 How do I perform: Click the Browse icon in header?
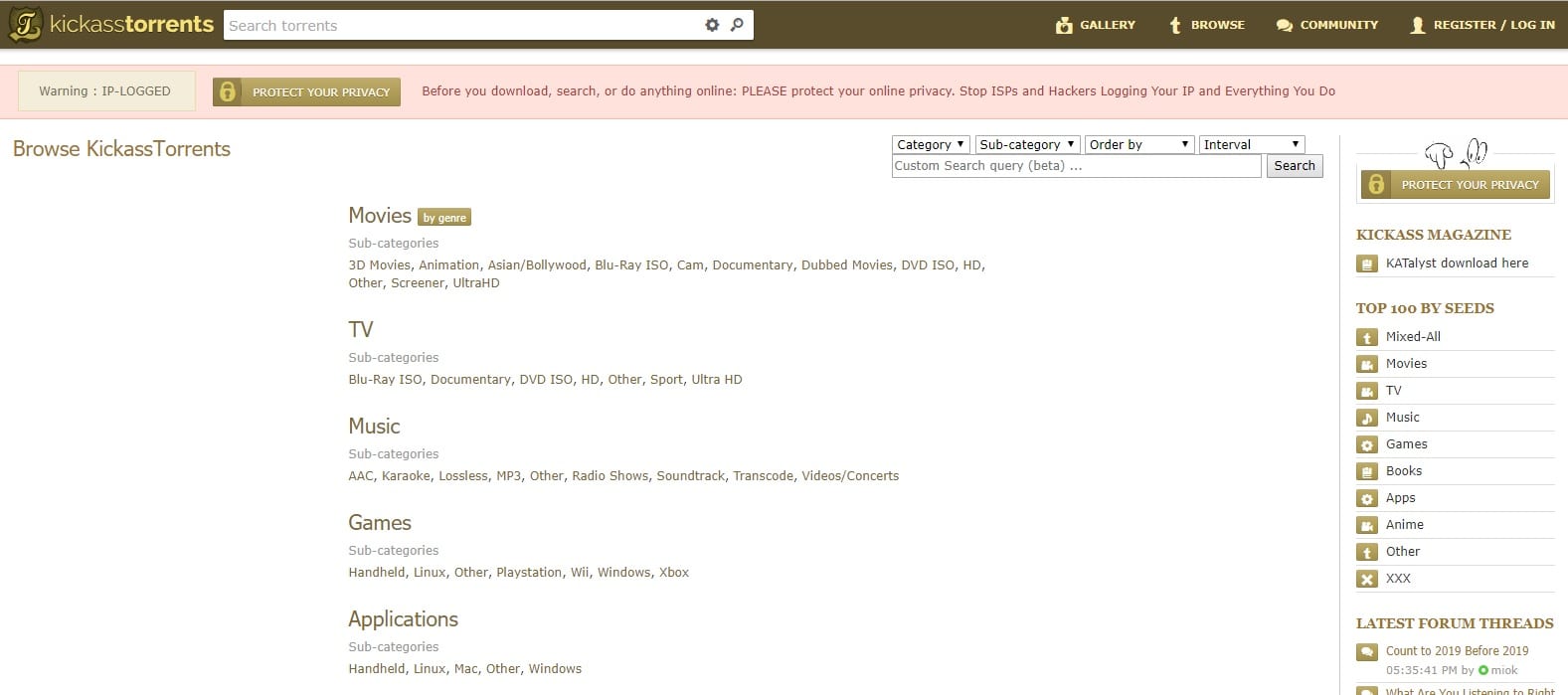point(1175,25)
